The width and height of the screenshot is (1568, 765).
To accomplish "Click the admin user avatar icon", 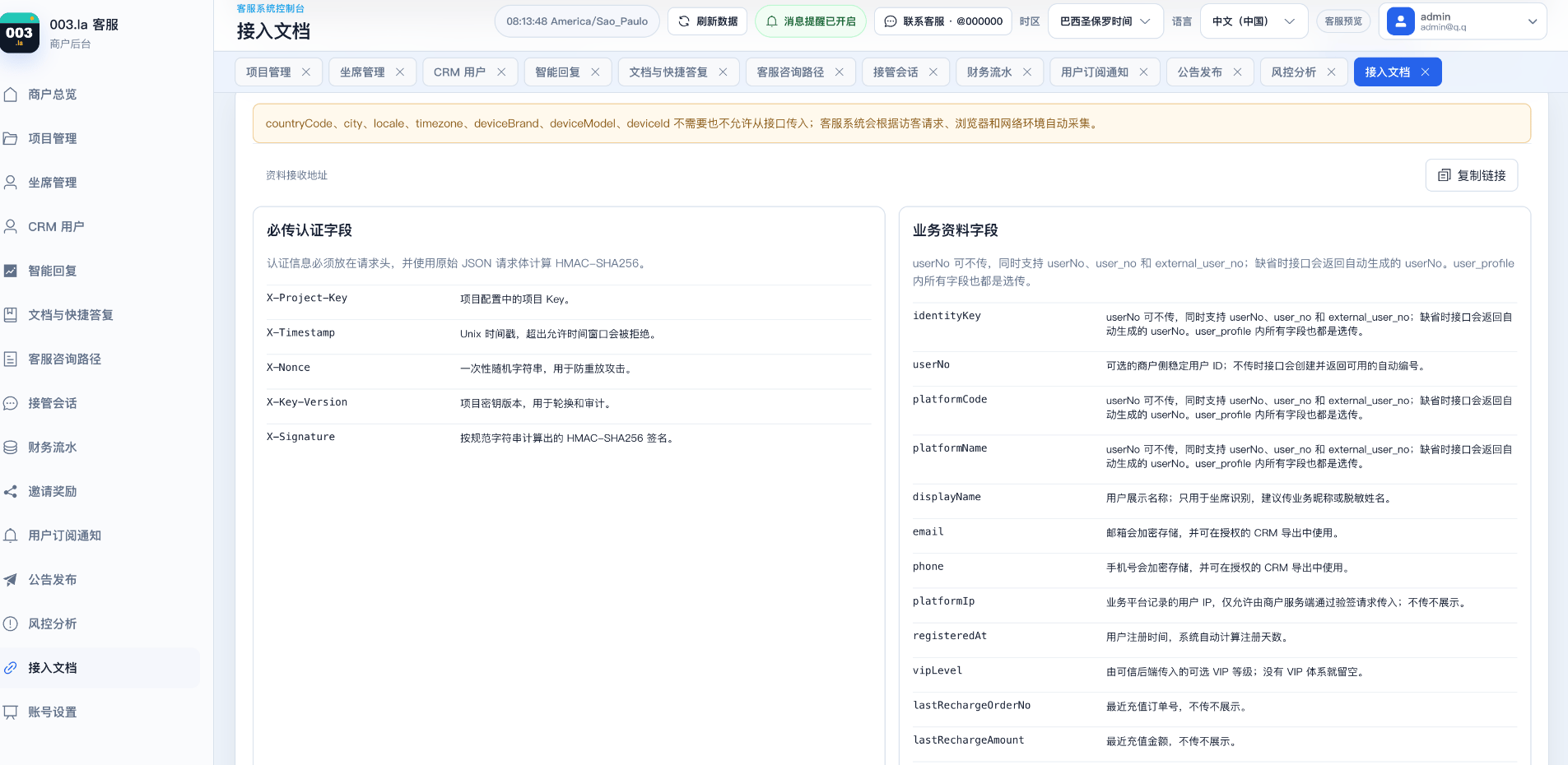I will 1401,21.
